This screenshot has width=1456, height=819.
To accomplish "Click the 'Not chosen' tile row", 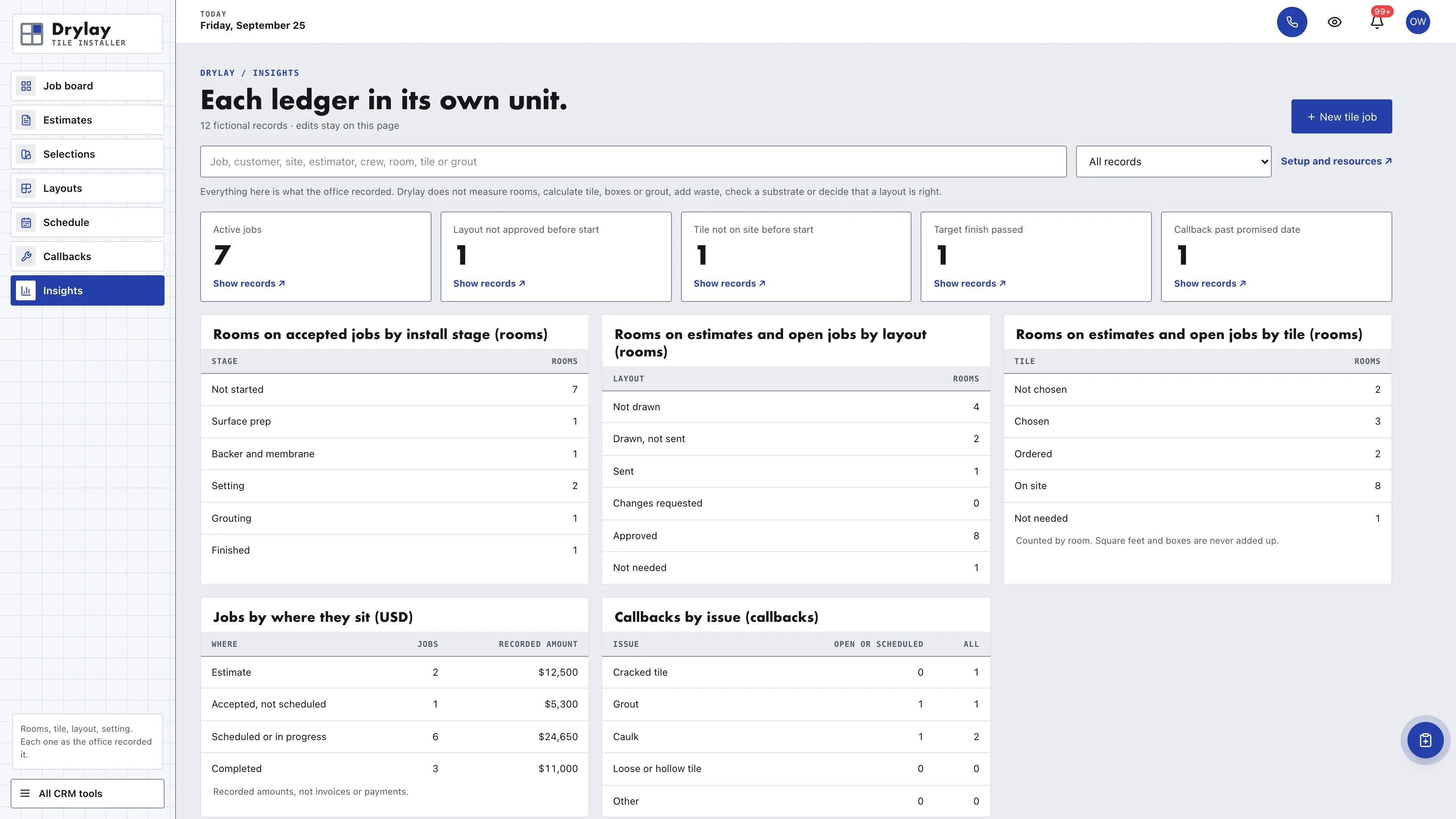I will tap(1197, 389).
